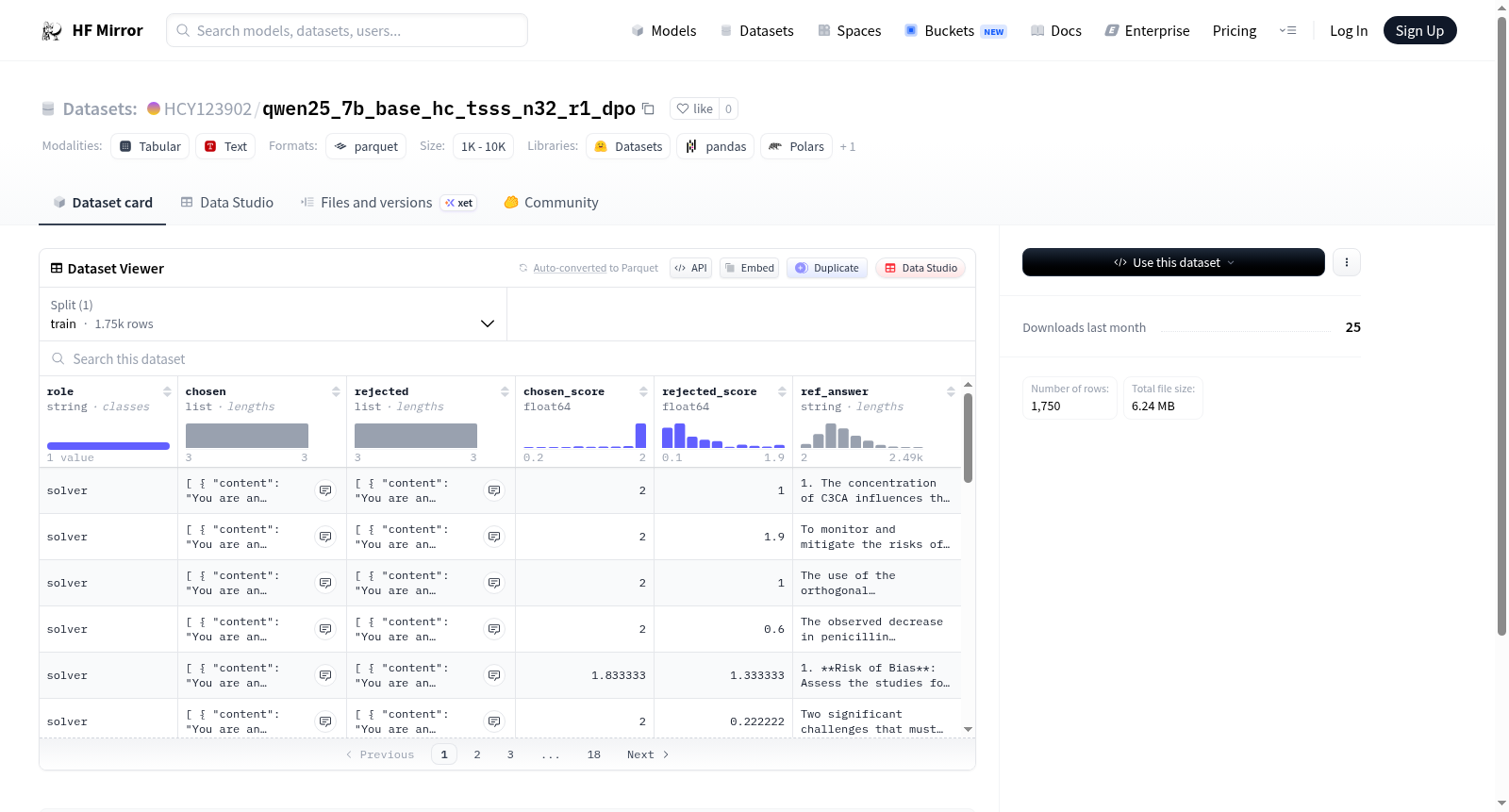The width and height of the screenshot is (1509, 812).
Task: Open the Enterprise nav item
Action: [x=1147, y=31]
